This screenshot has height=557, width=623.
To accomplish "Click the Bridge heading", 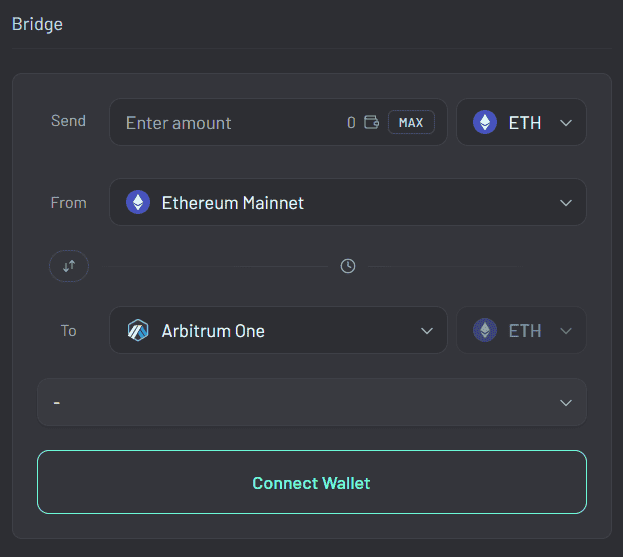I will pos(37,24).
